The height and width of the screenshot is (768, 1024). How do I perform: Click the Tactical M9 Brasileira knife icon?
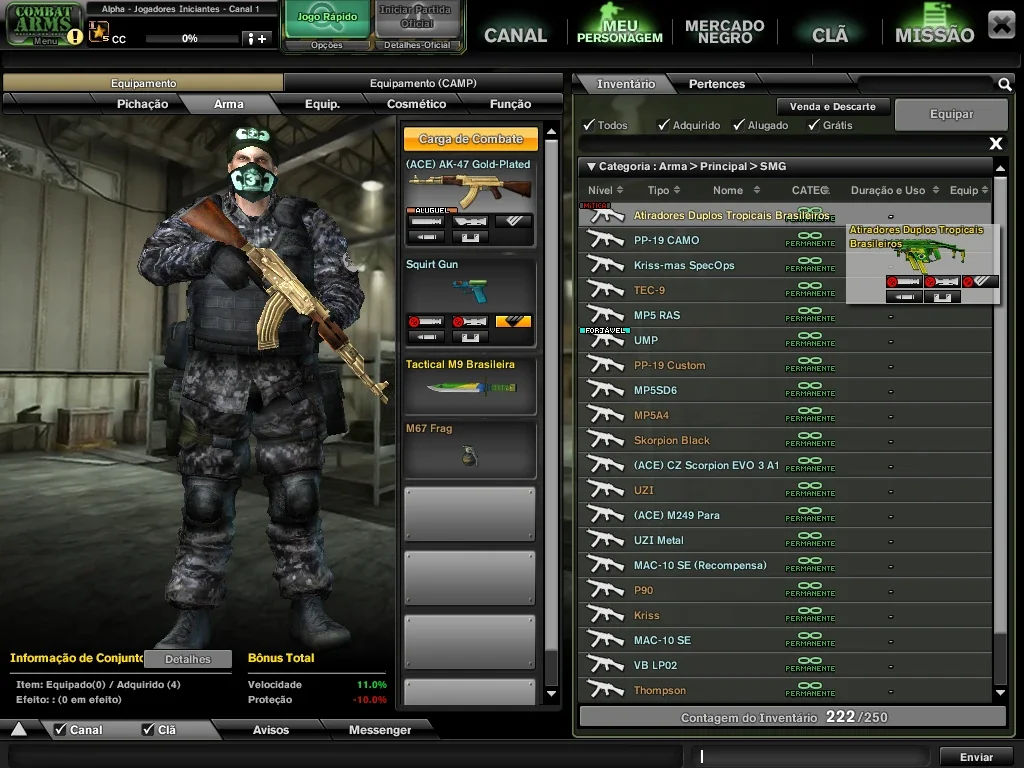coord(471,388)
